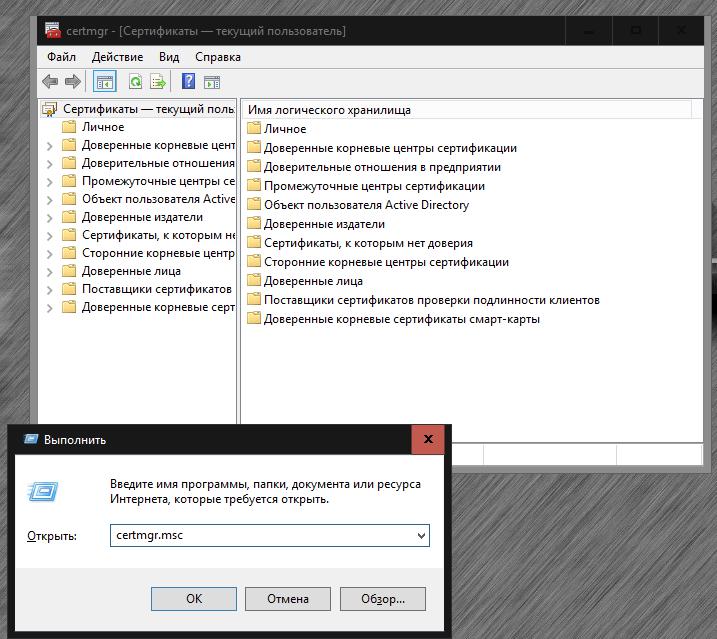Click the Export List toolbar icon
Screen dimensions: 717x639
pyautogui.click(x=158, y=82)
